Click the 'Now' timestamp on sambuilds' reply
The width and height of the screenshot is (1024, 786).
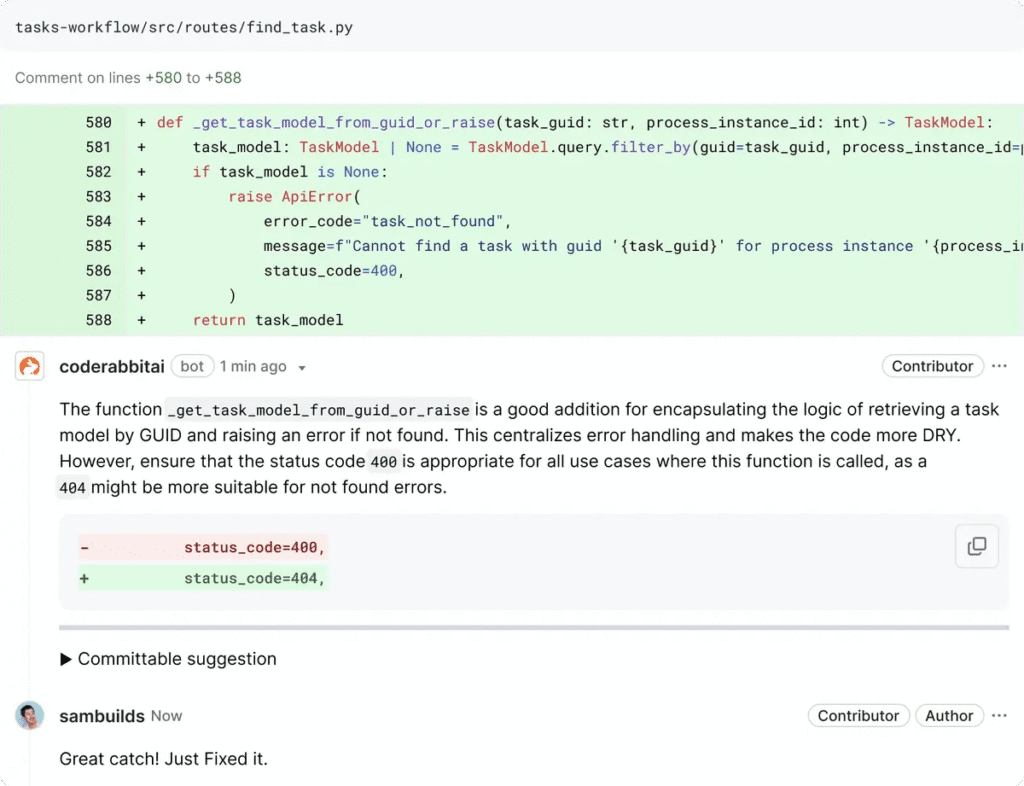tap(167, 716)
